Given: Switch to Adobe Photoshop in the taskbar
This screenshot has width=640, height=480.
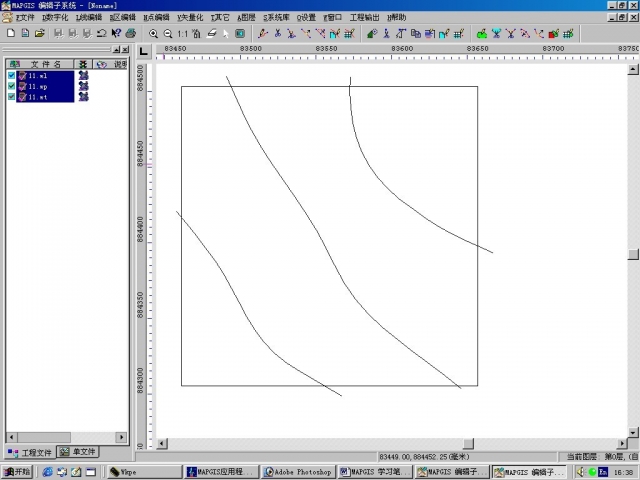Looking at the screenshot, I should tap(299, 471).
